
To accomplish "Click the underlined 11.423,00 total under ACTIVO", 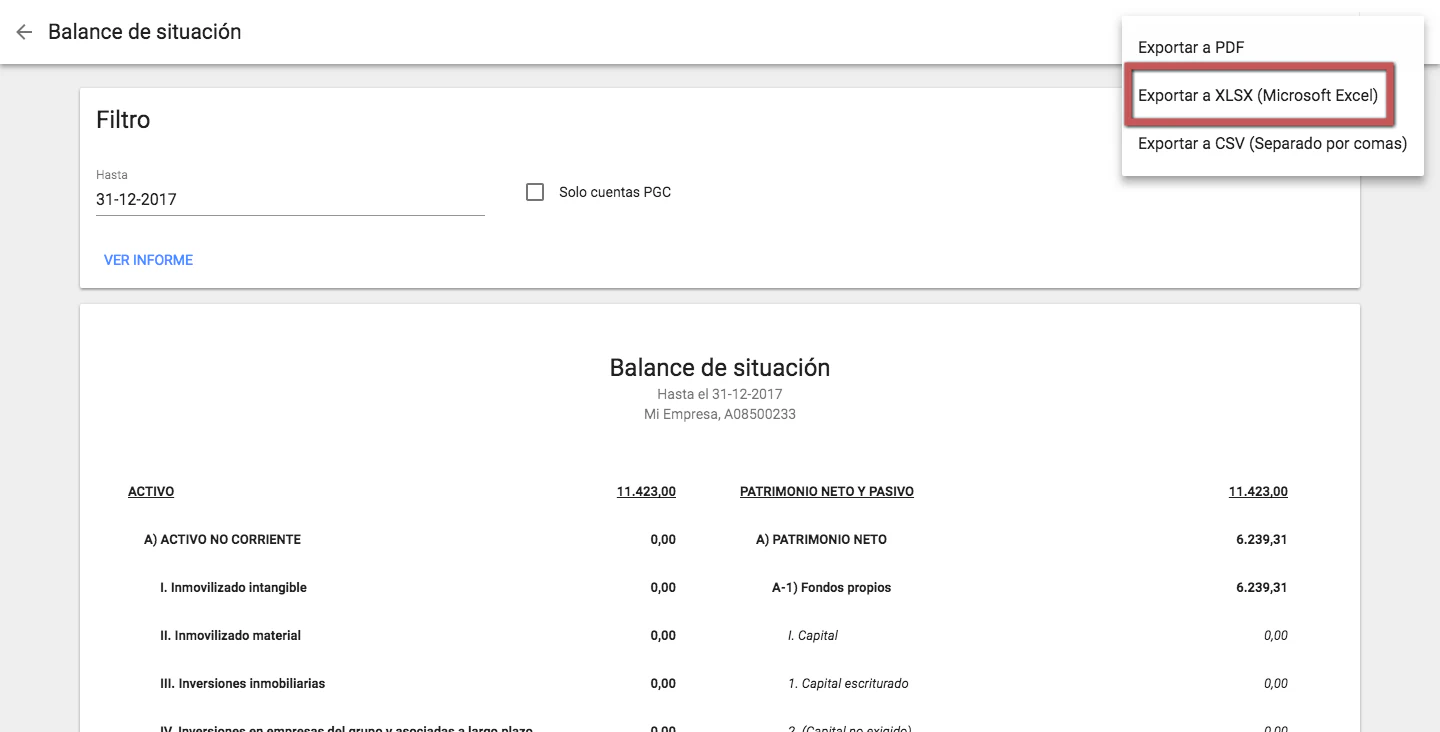I will click(x=647, y=491).
